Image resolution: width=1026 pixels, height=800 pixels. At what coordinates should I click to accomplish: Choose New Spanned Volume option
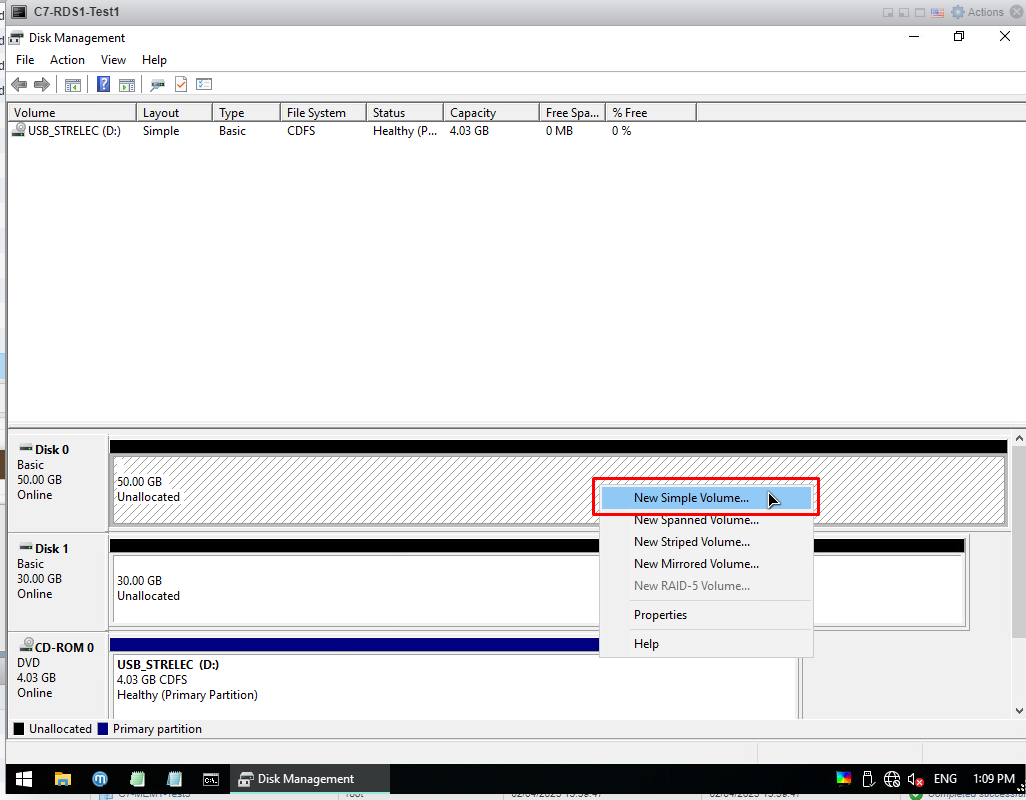pos(696,520)
